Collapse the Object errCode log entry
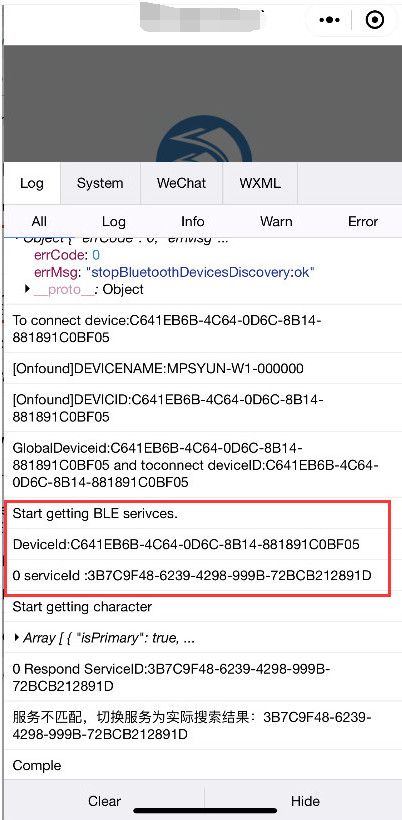402x820 pixels. click(18, 240)
